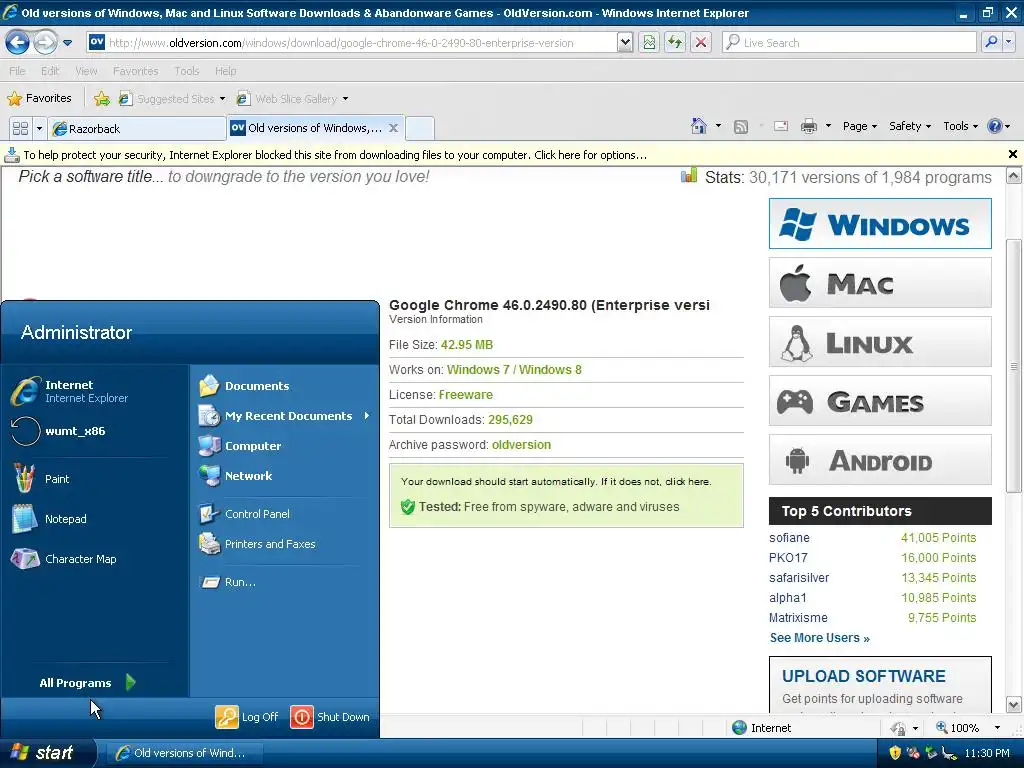Click Add to Favorites Bar icon
Screen dimensions: 1024x768
(102, 99)
